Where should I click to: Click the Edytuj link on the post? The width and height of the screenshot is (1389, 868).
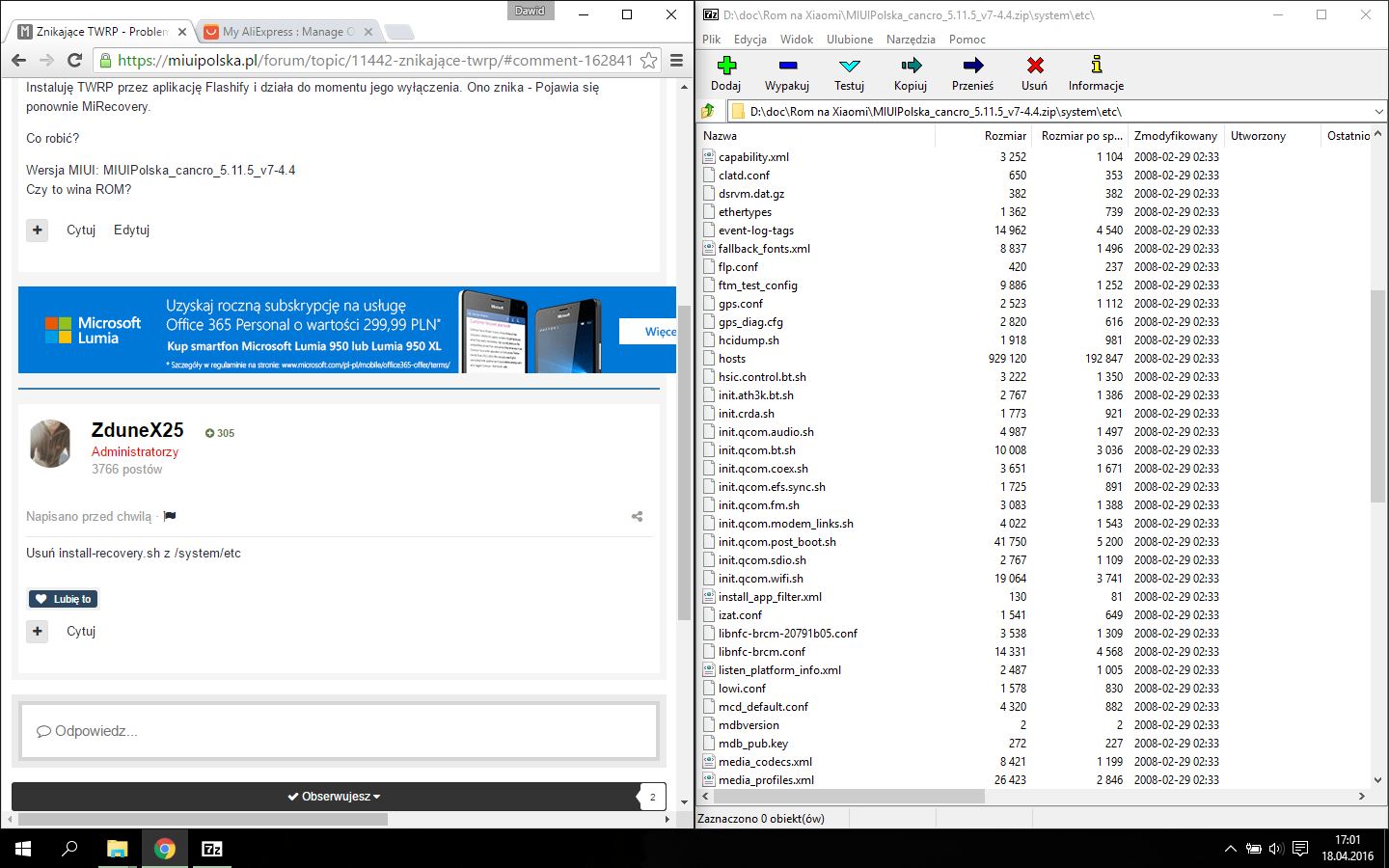coord(131,230)
